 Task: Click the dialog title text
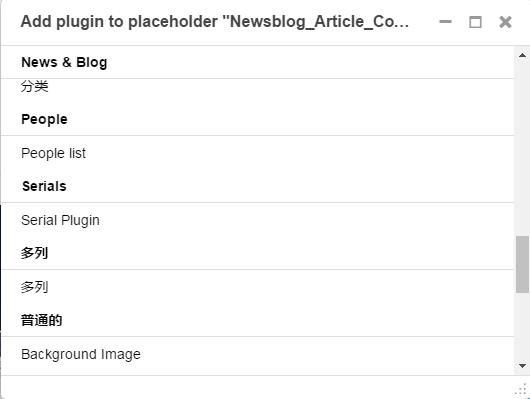215,22
